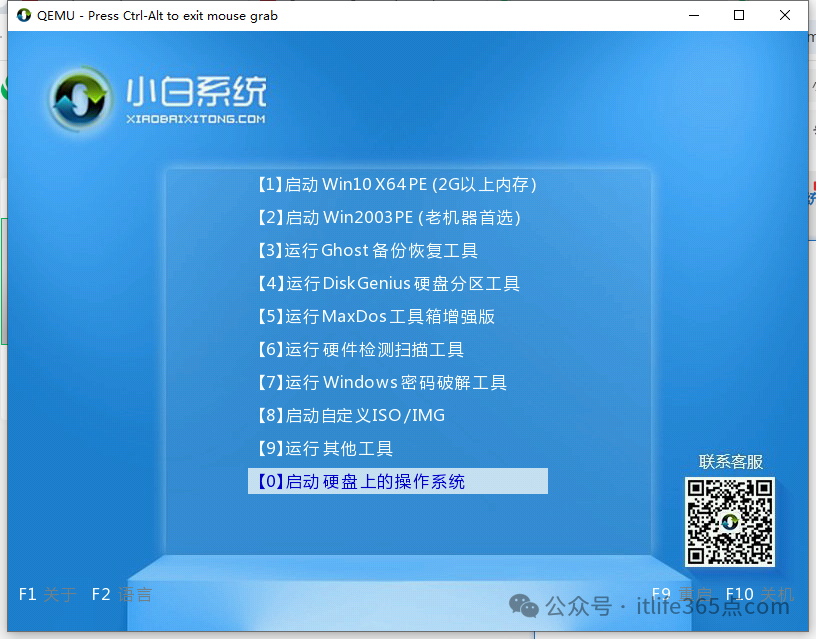Click the QEMU icon in title bar
816x639 pixels.
[24, 16]
